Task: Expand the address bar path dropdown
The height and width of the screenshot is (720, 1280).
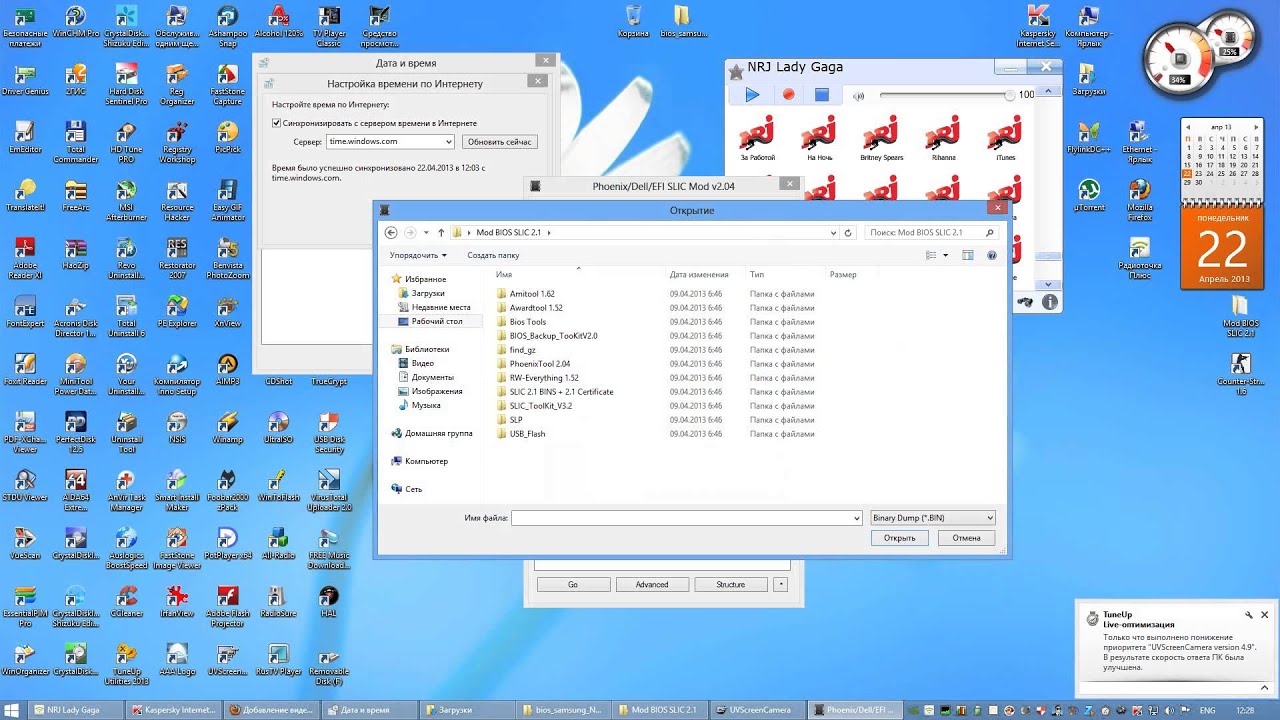Action: pos(834,232)
